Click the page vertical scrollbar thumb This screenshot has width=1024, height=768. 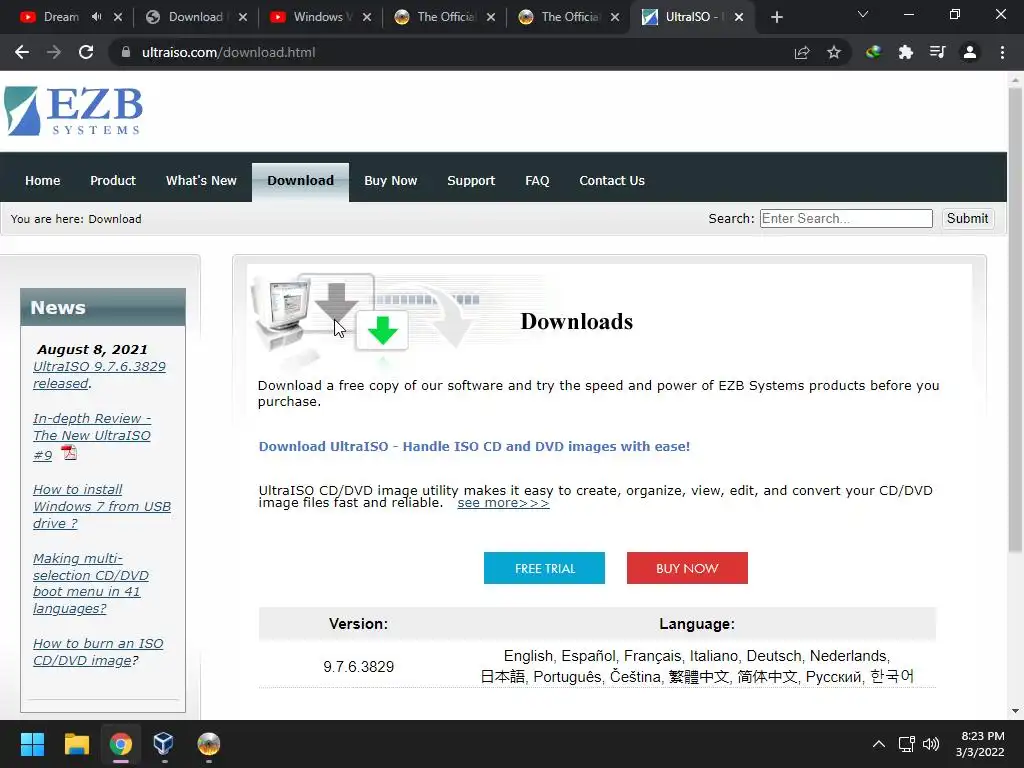coord(1015,320)
